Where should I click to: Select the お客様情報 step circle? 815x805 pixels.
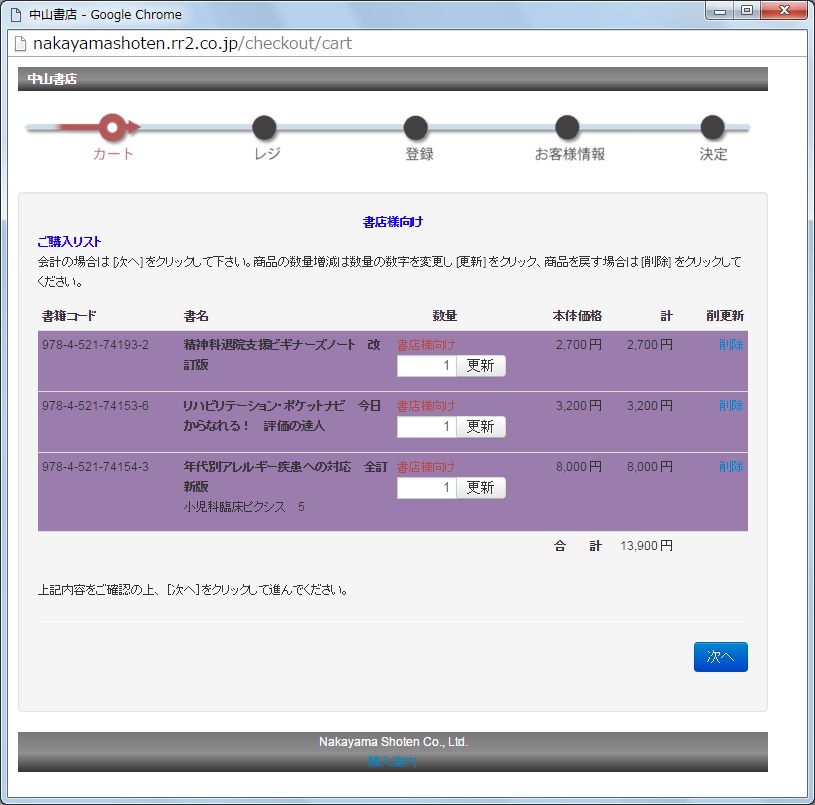click(567, 128)
